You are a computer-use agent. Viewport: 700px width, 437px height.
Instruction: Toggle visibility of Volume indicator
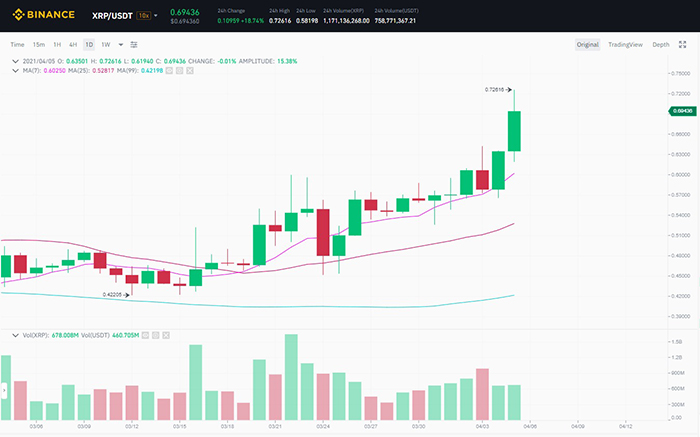(x=145, y=335)
